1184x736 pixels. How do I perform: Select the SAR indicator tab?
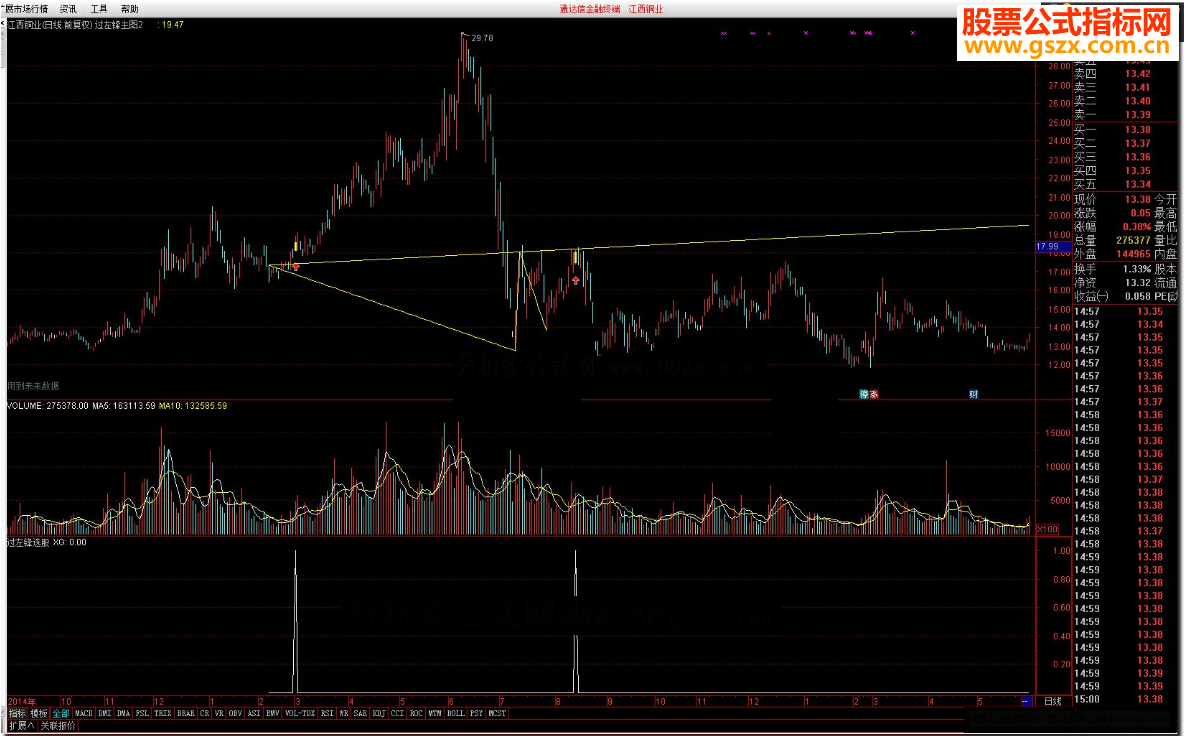[360, 713]
